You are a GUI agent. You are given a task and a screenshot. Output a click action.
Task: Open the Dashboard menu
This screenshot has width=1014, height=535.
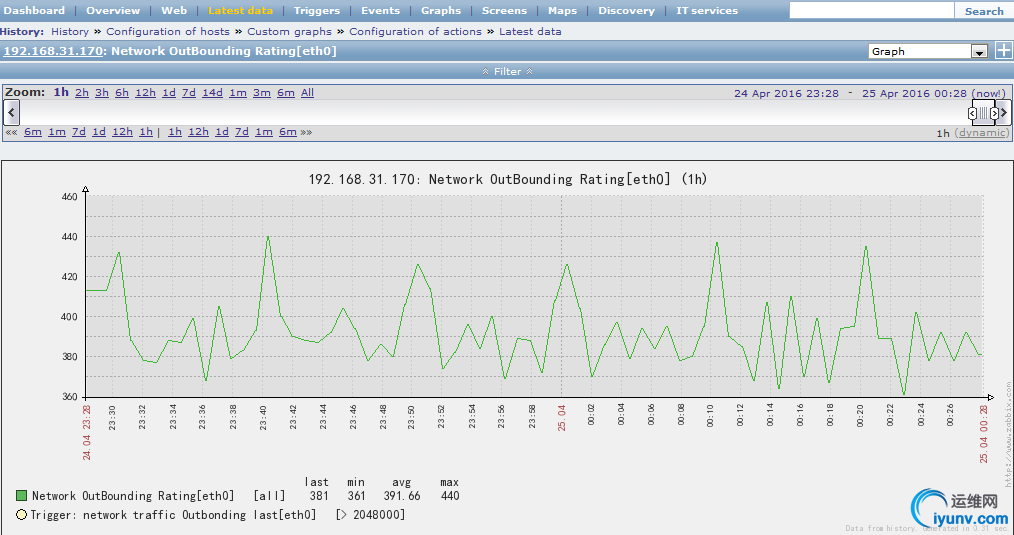34,10
